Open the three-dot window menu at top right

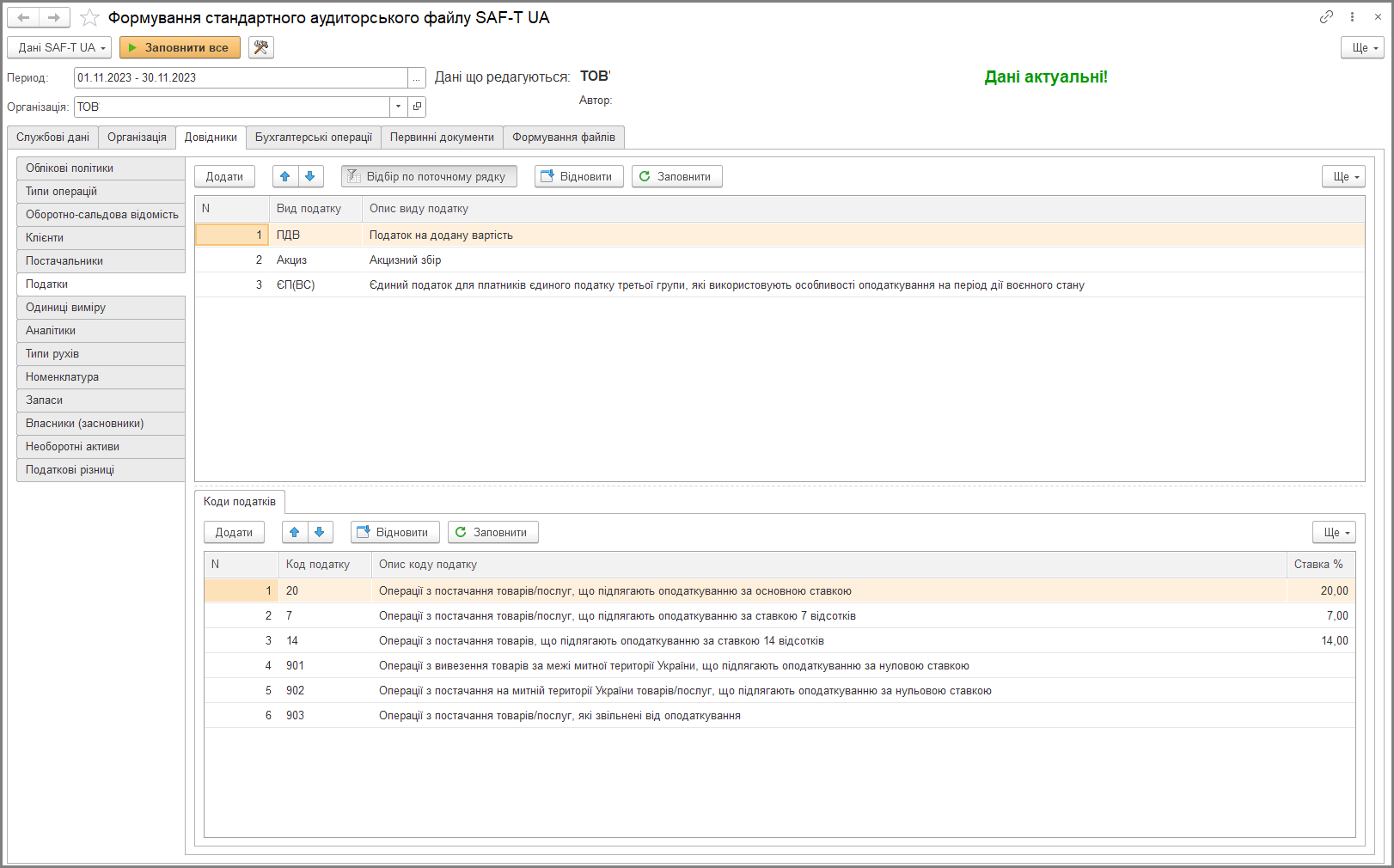click(1352, 17)
